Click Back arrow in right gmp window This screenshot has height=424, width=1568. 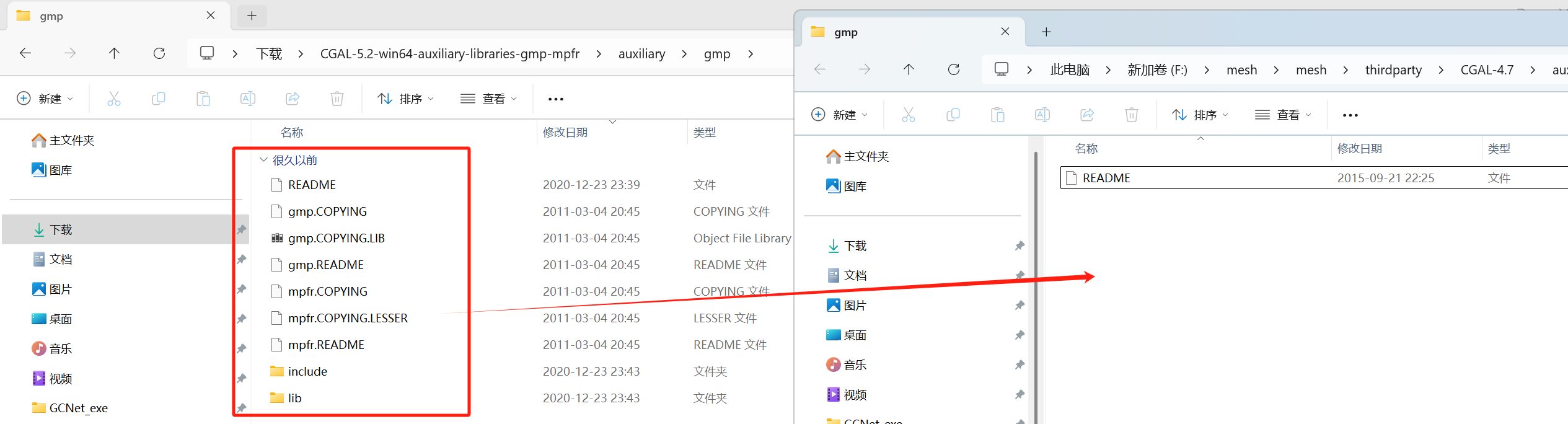coord(820,69)
